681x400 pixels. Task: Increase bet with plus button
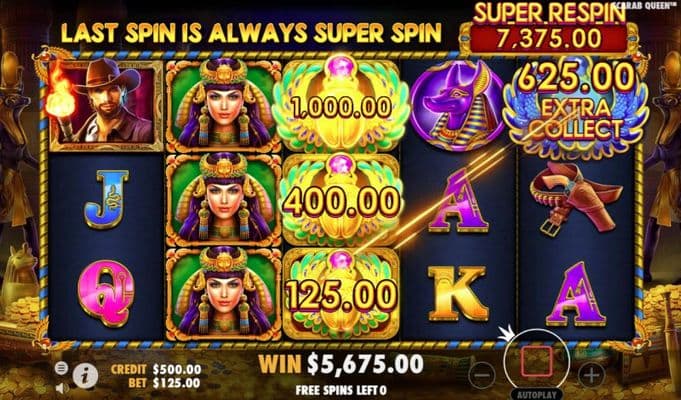591,374
